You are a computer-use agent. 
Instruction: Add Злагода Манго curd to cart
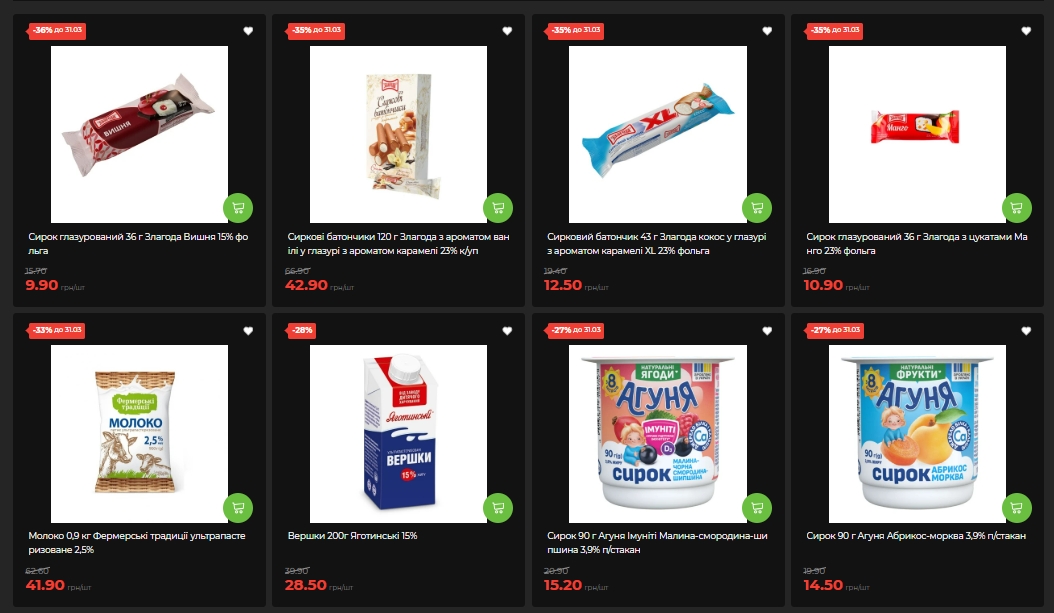point(1016,208)
